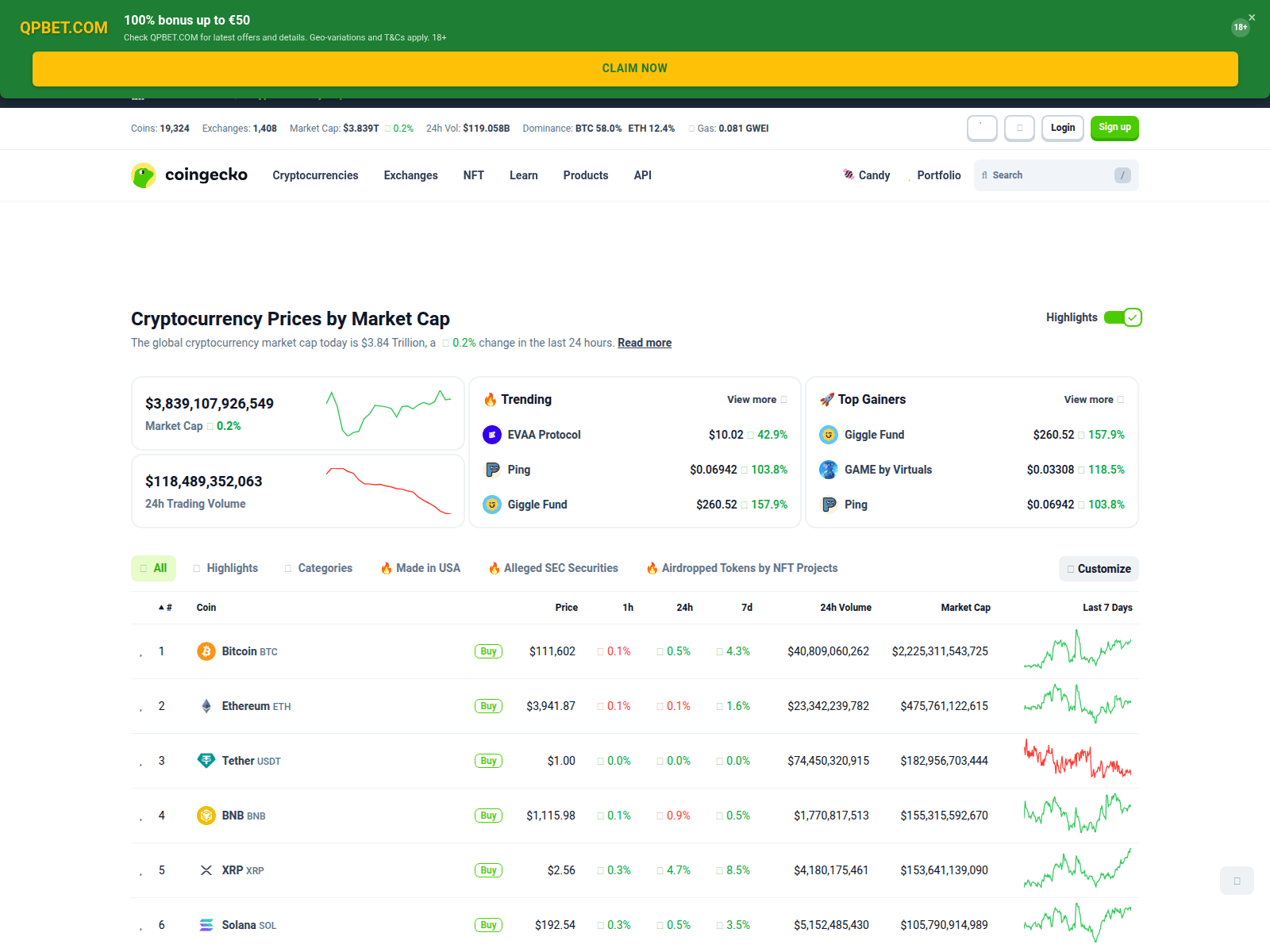Click the Customize button
1270x952 pixels.
point(1099,569)
